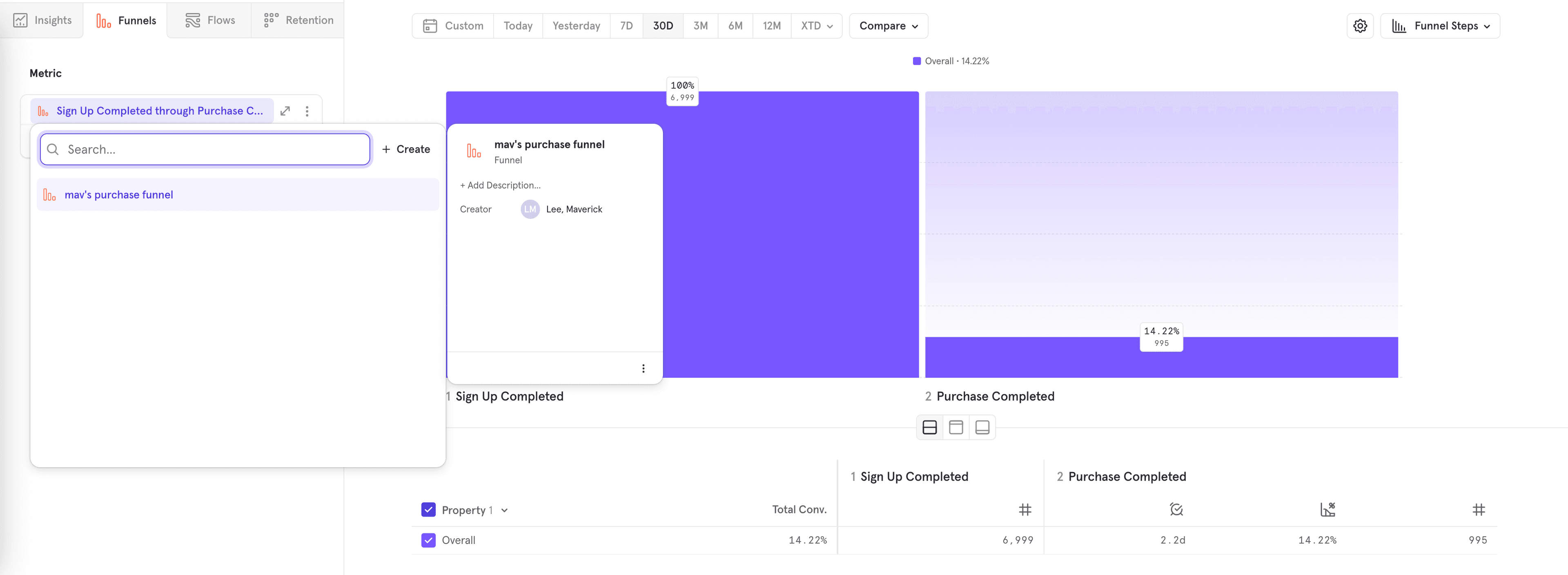Screen dimensions: 1568x575
Task: Click the conversion time column icon
Action: coord(1176,509)
